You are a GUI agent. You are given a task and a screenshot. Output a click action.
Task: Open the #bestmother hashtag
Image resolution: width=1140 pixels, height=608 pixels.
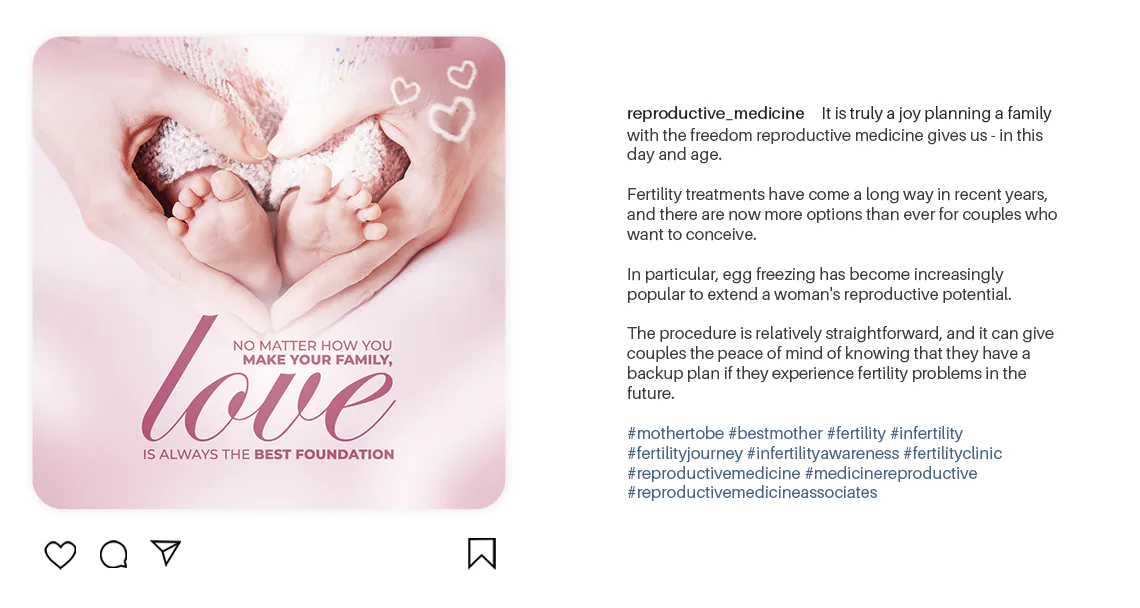tap(775, 433)
